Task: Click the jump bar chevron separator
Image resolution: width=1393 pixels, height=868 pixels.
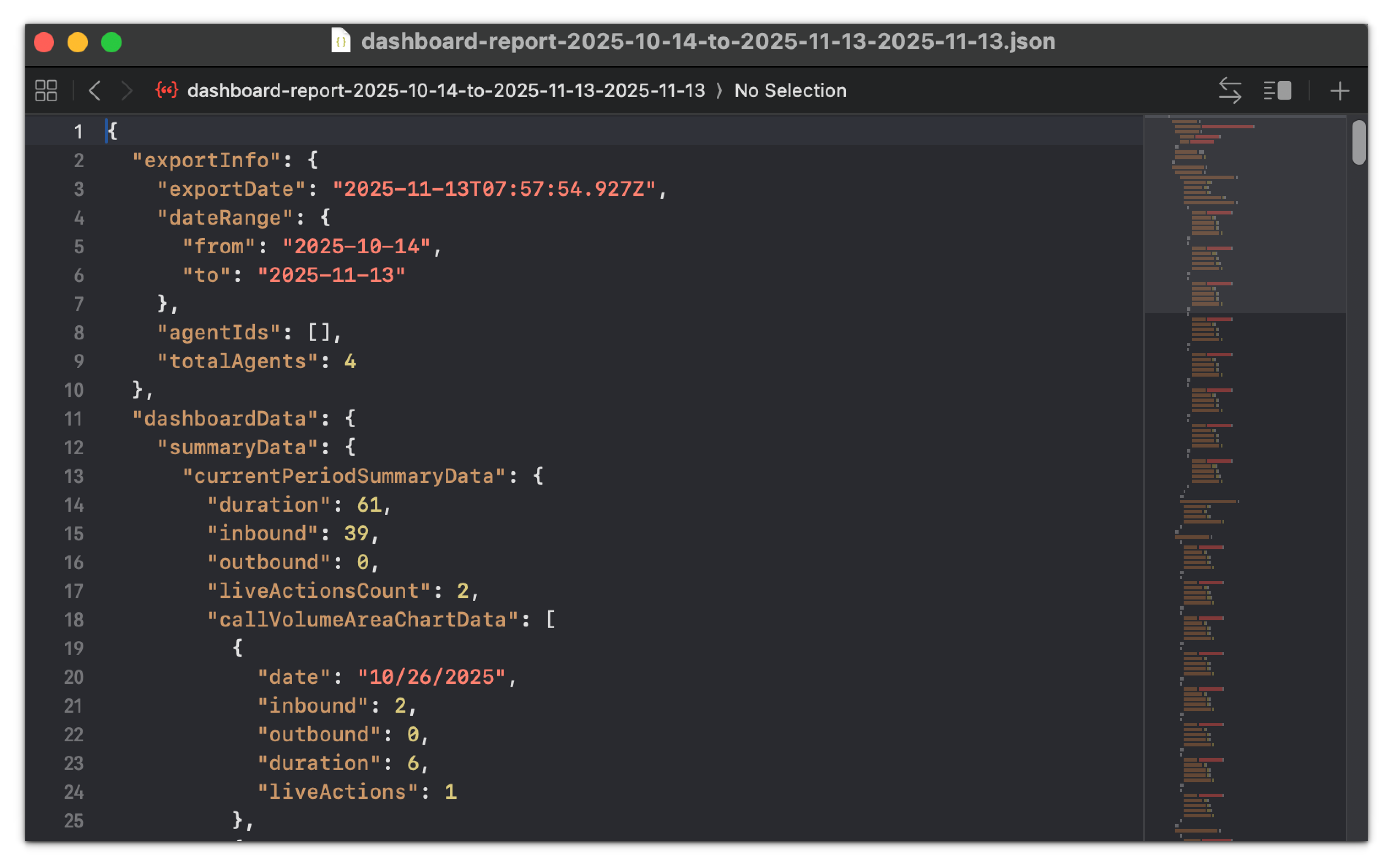Action: pos(719,91)
